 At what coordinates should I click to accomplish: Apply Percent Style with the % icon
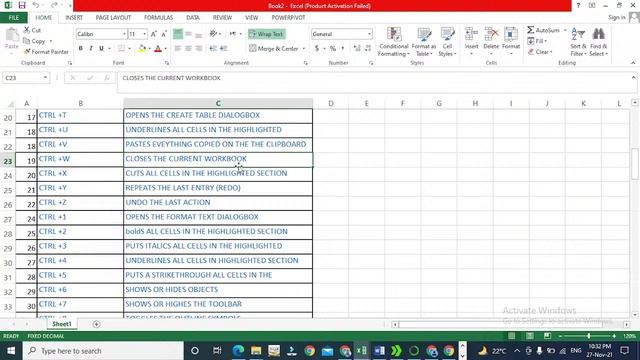333,48
